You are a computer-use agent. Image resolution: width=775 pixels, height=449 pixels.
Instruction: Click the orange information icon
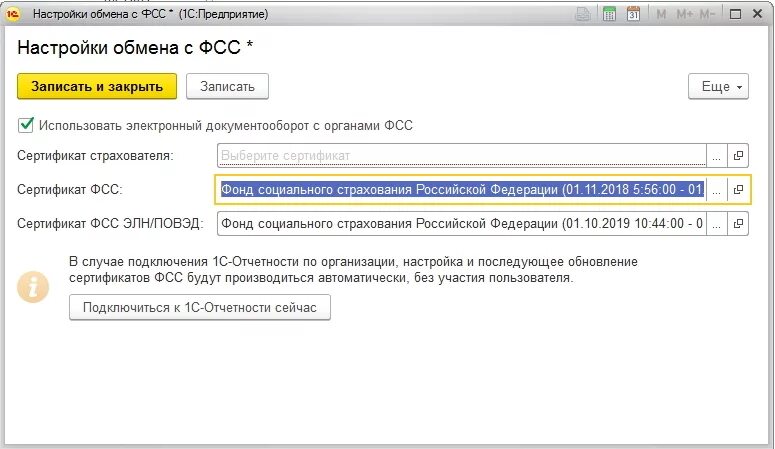[x=33, y=287]
